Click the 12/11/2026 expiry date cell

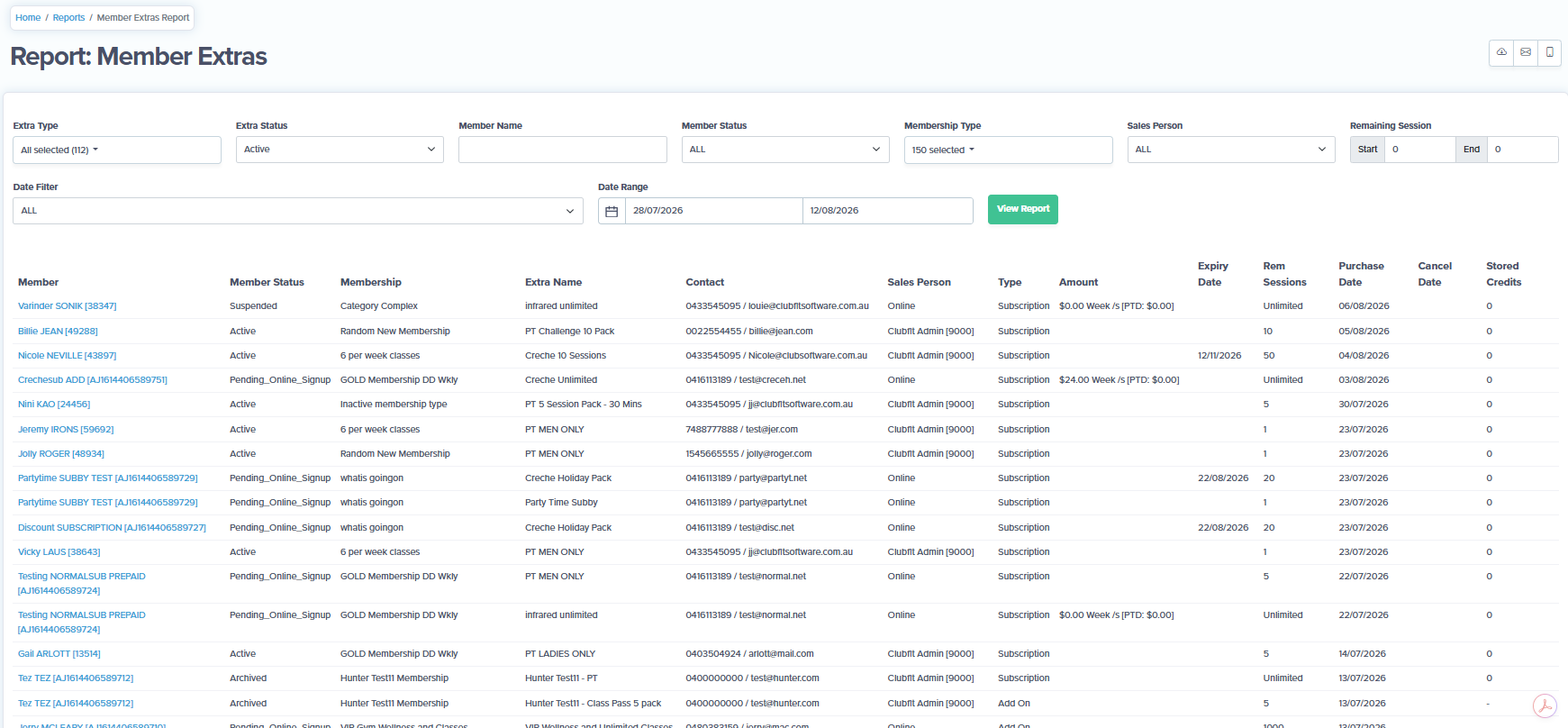coord(1219,356)
